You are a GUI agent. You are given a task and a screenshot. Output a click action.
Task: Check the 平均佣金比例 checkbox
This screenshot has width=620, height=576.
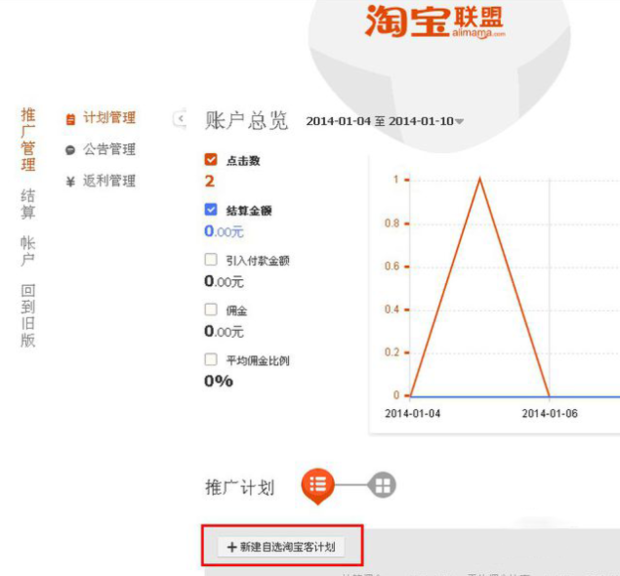pos(211,359)
